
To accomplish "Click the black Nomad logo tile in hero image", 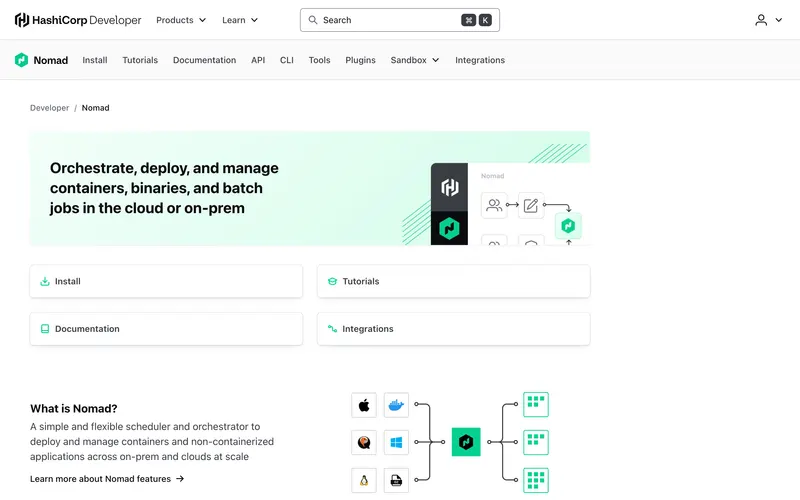I will tap(449, 228).
